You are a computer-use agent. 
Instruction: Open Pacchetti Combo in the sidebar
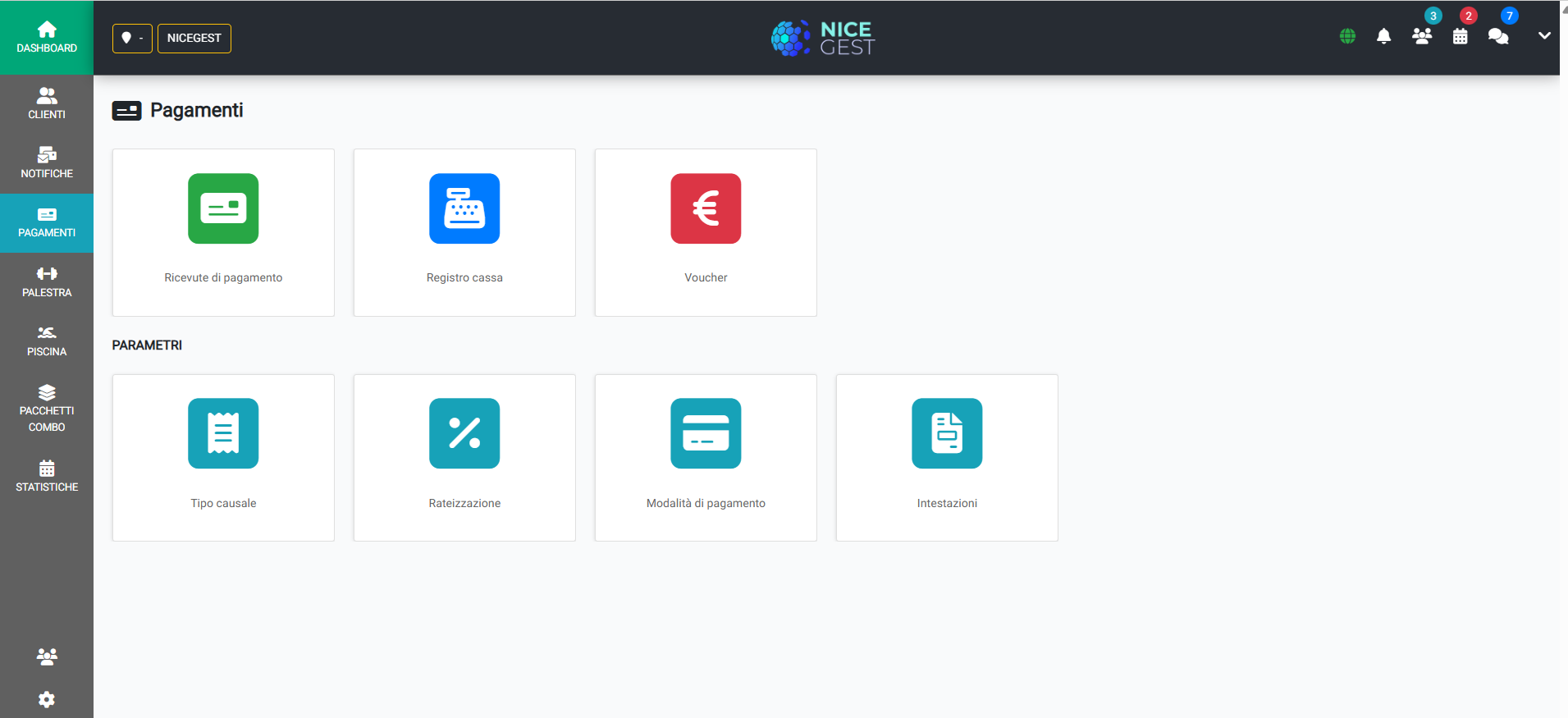point(47,408)
